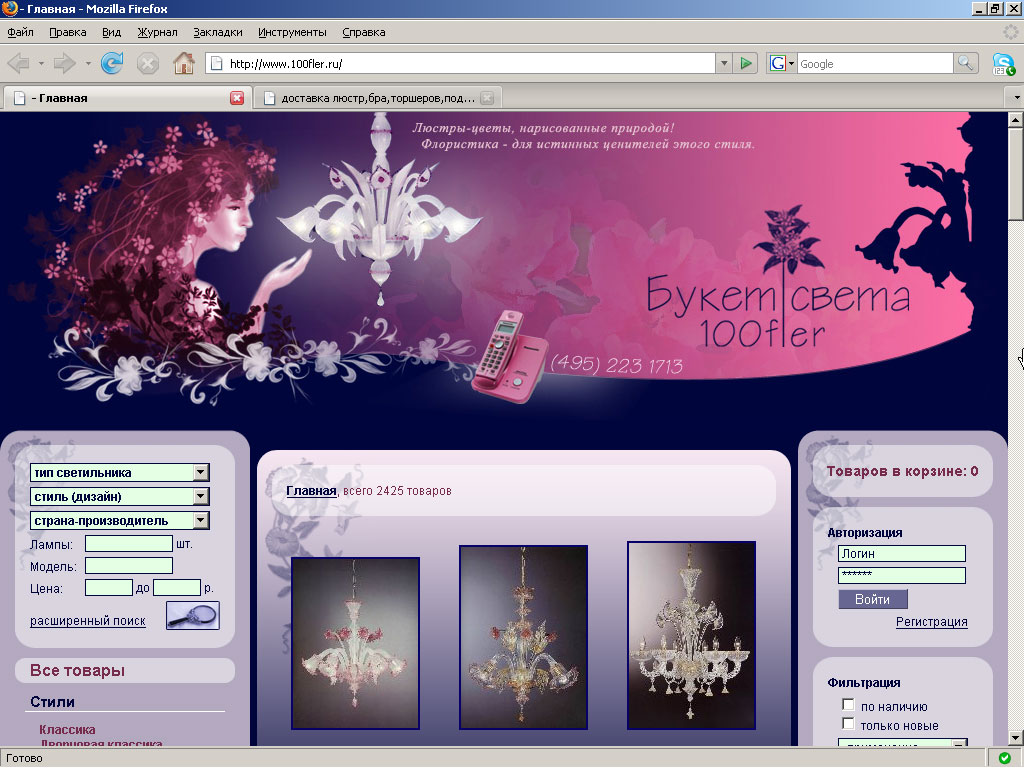
Task: Open the Правка menu
Action: [67, 32]
